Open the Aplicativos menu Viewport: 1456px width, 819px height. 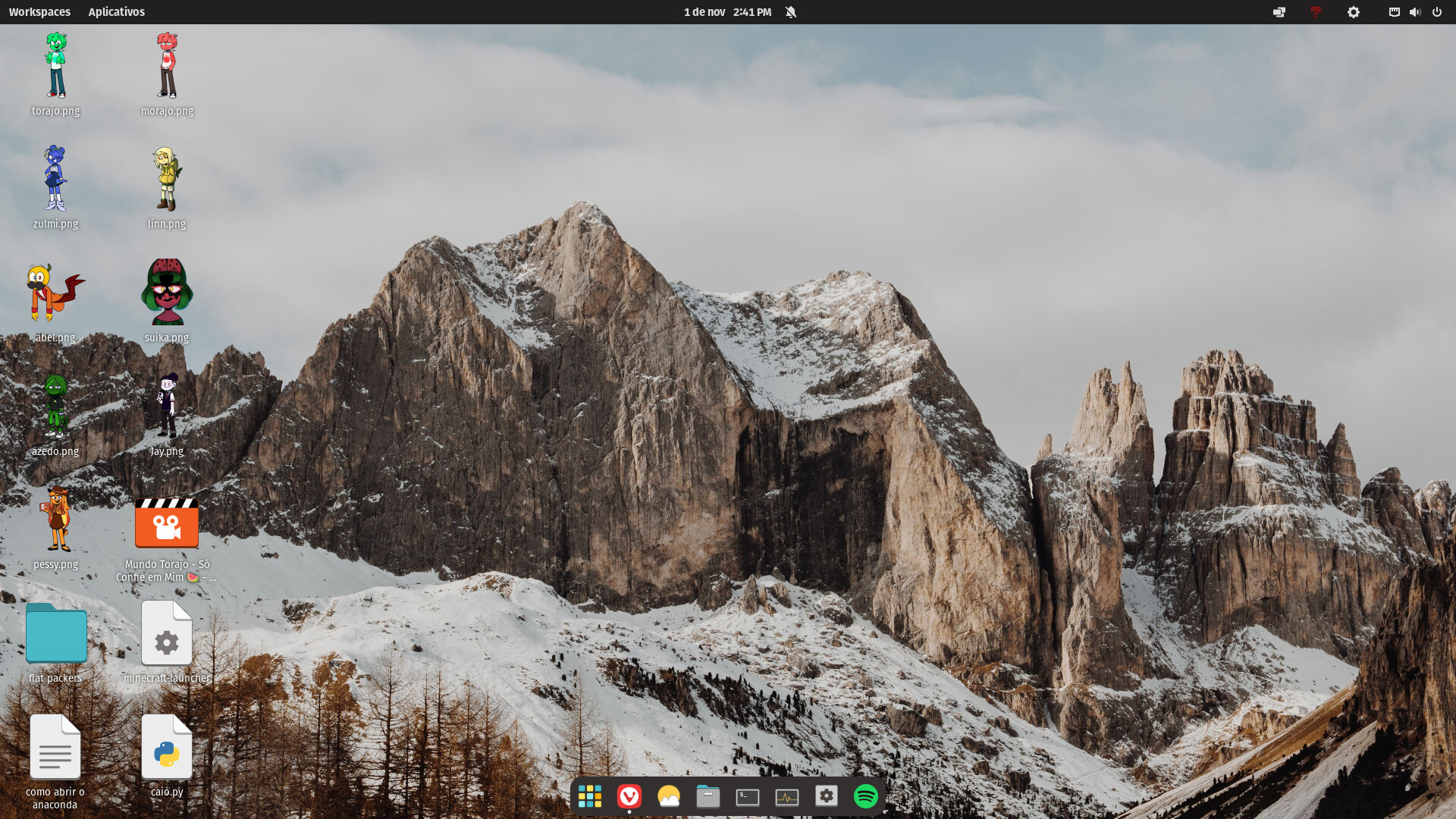click(x=116, y=12)
